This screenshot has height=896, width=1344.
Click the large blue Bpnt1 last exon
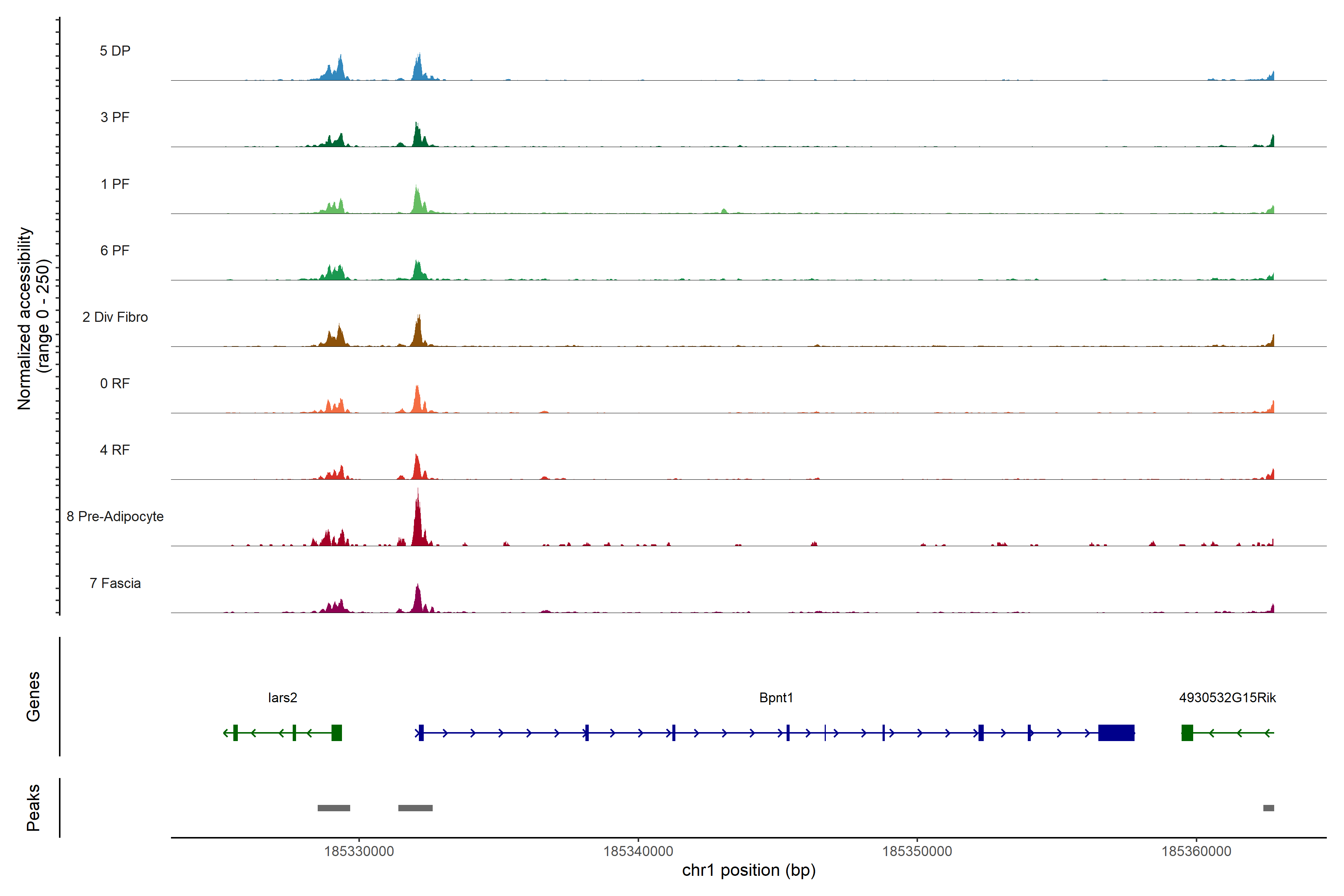coord(1116,732)
